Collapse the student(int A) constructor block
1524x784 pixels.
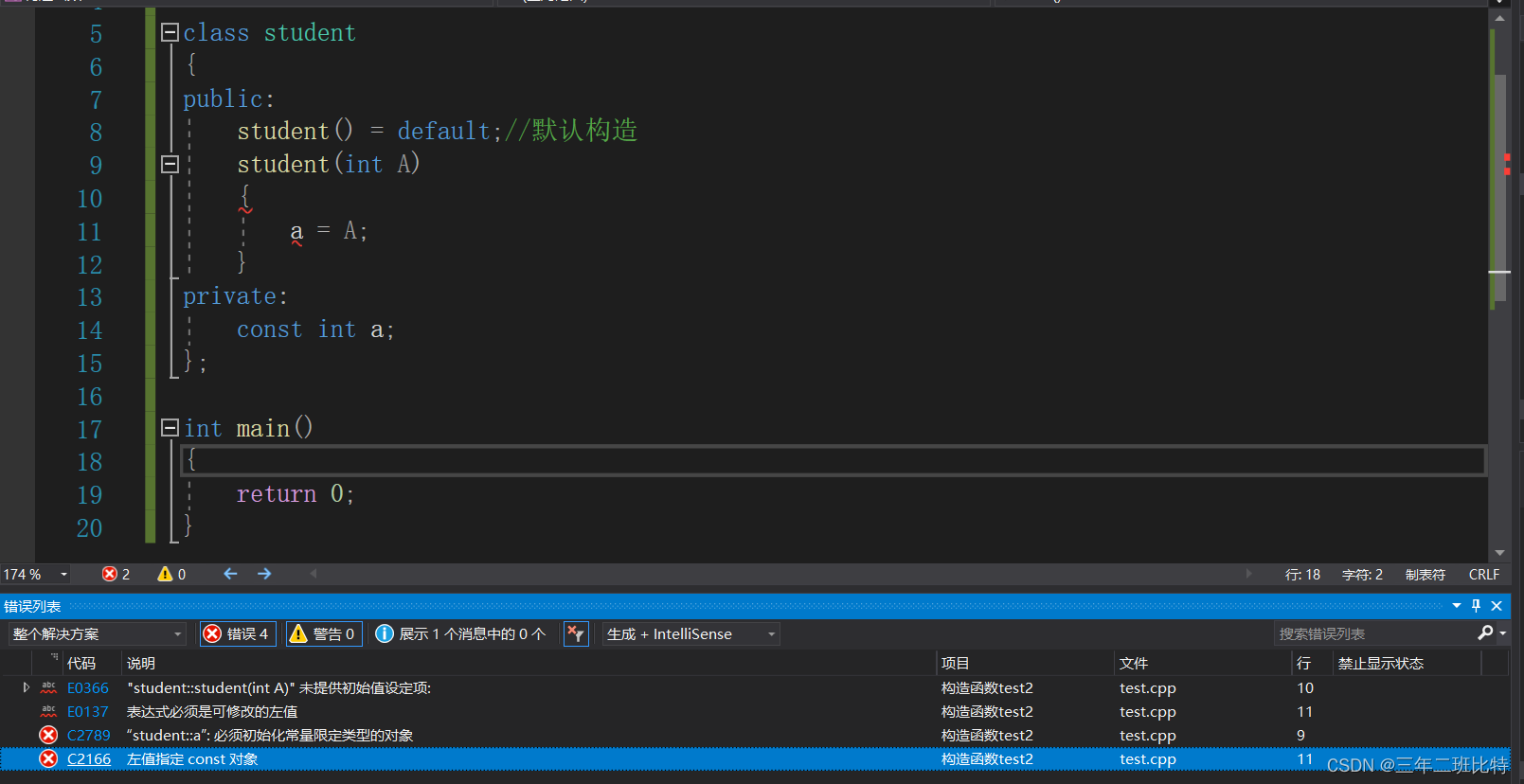170,165
